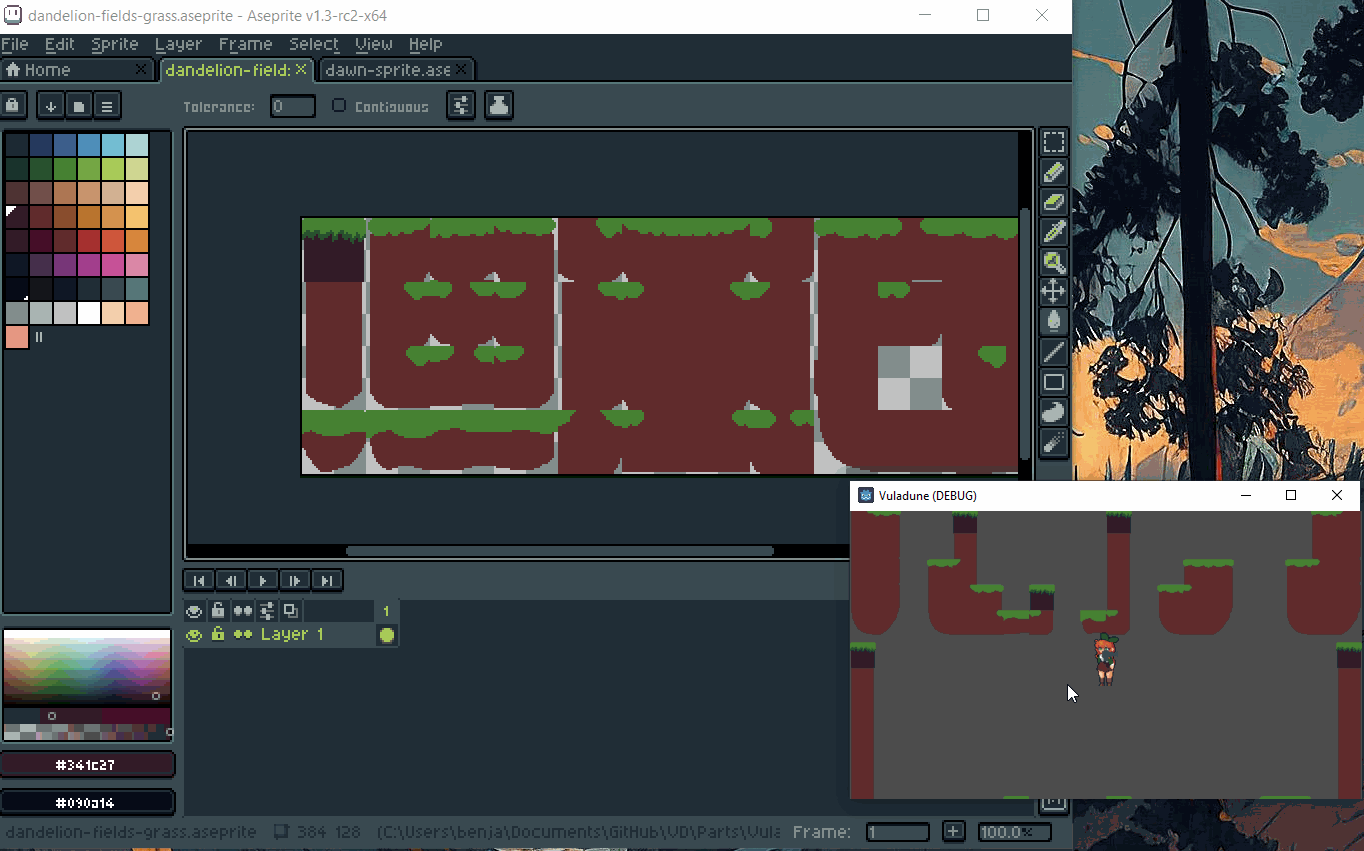Enable the Contiguous checkbox
Screen dimensions: 1364x851
339,106
